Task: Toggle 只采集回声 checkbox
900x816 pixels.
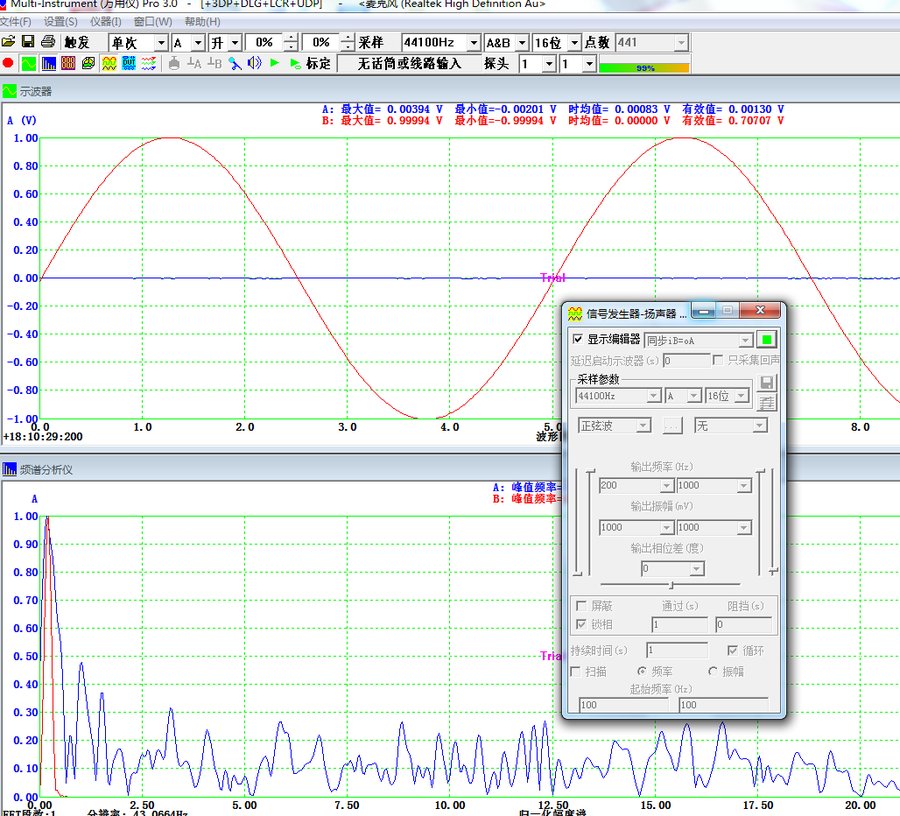Action: click(x=717, y=359)
